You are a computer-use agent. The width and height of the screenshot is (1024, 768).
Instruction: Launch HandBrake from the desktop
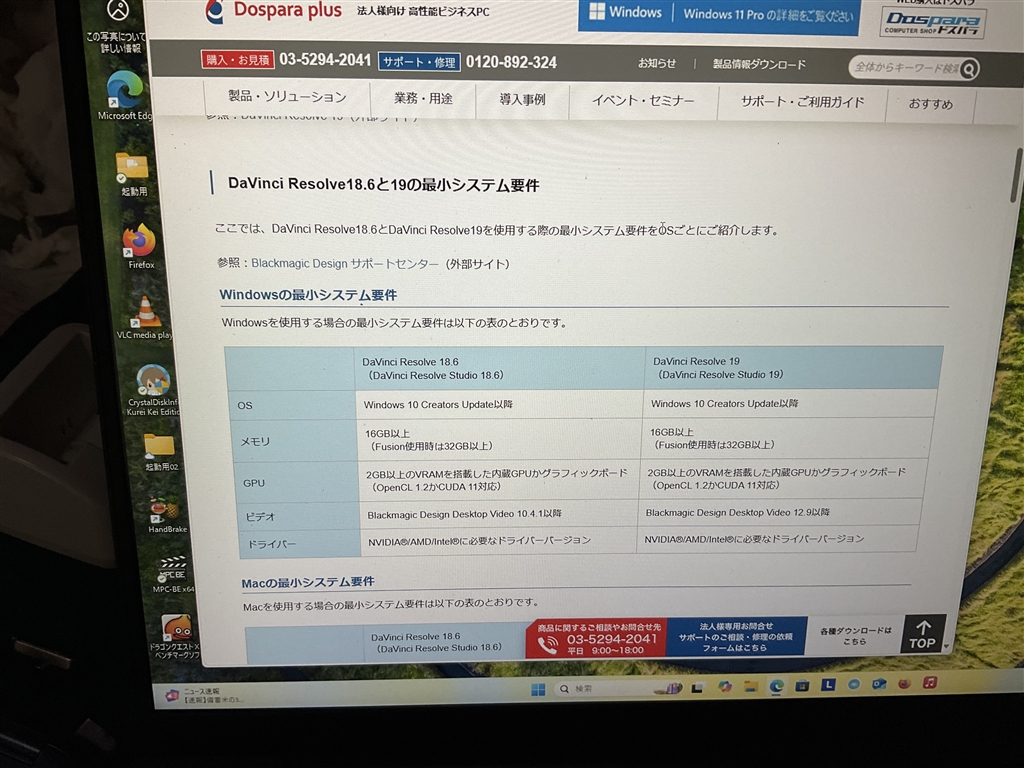point(166,515)
